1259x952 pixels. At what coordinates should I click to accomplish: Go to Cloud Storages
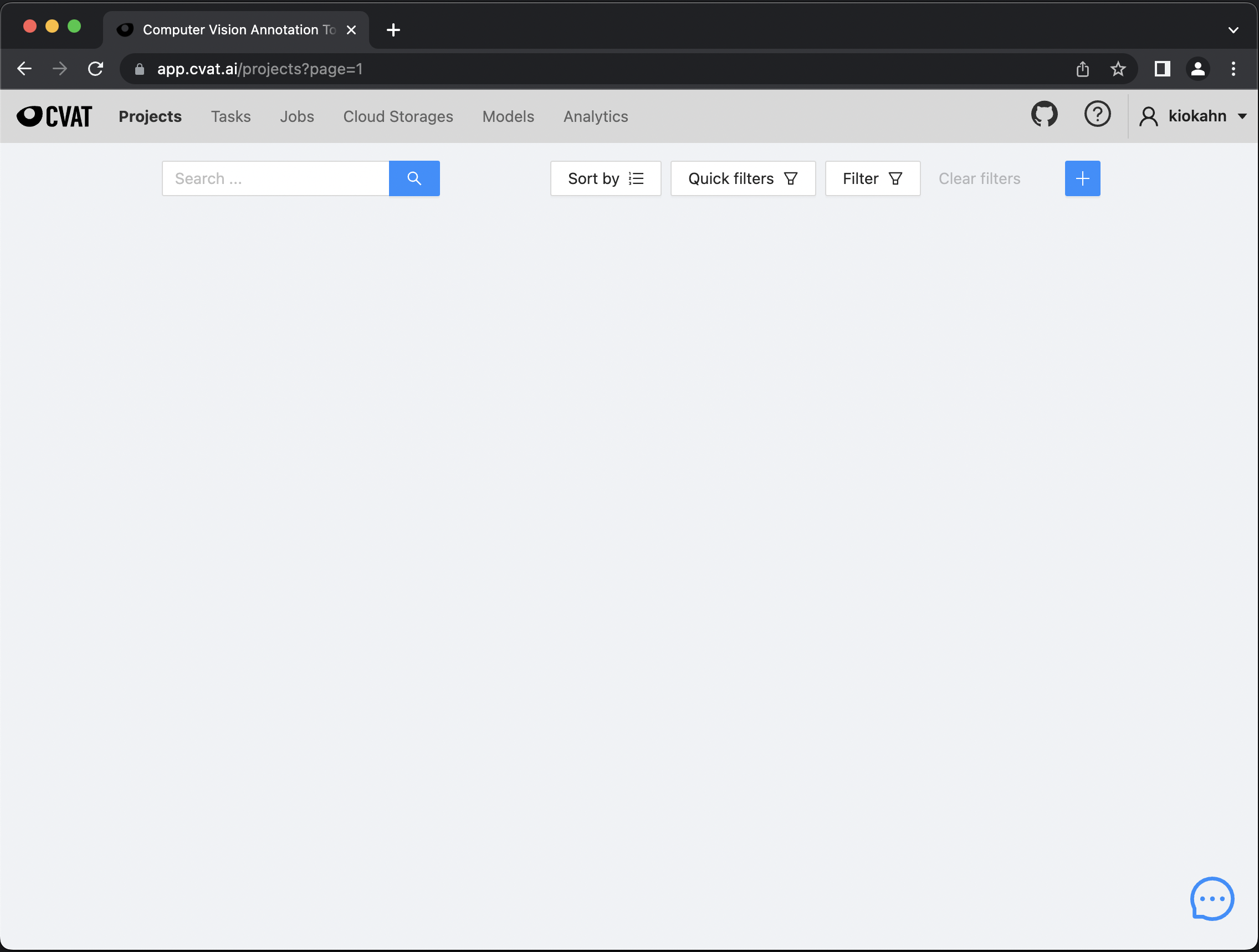point(398,116)
